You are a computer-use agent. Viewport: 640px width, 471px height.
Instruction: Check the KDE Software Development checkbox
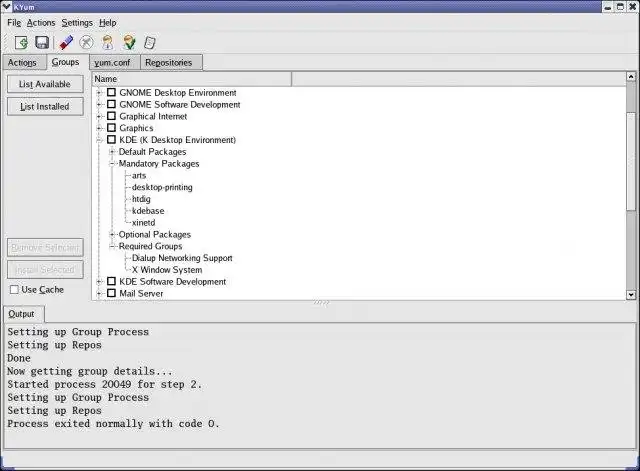111,281
